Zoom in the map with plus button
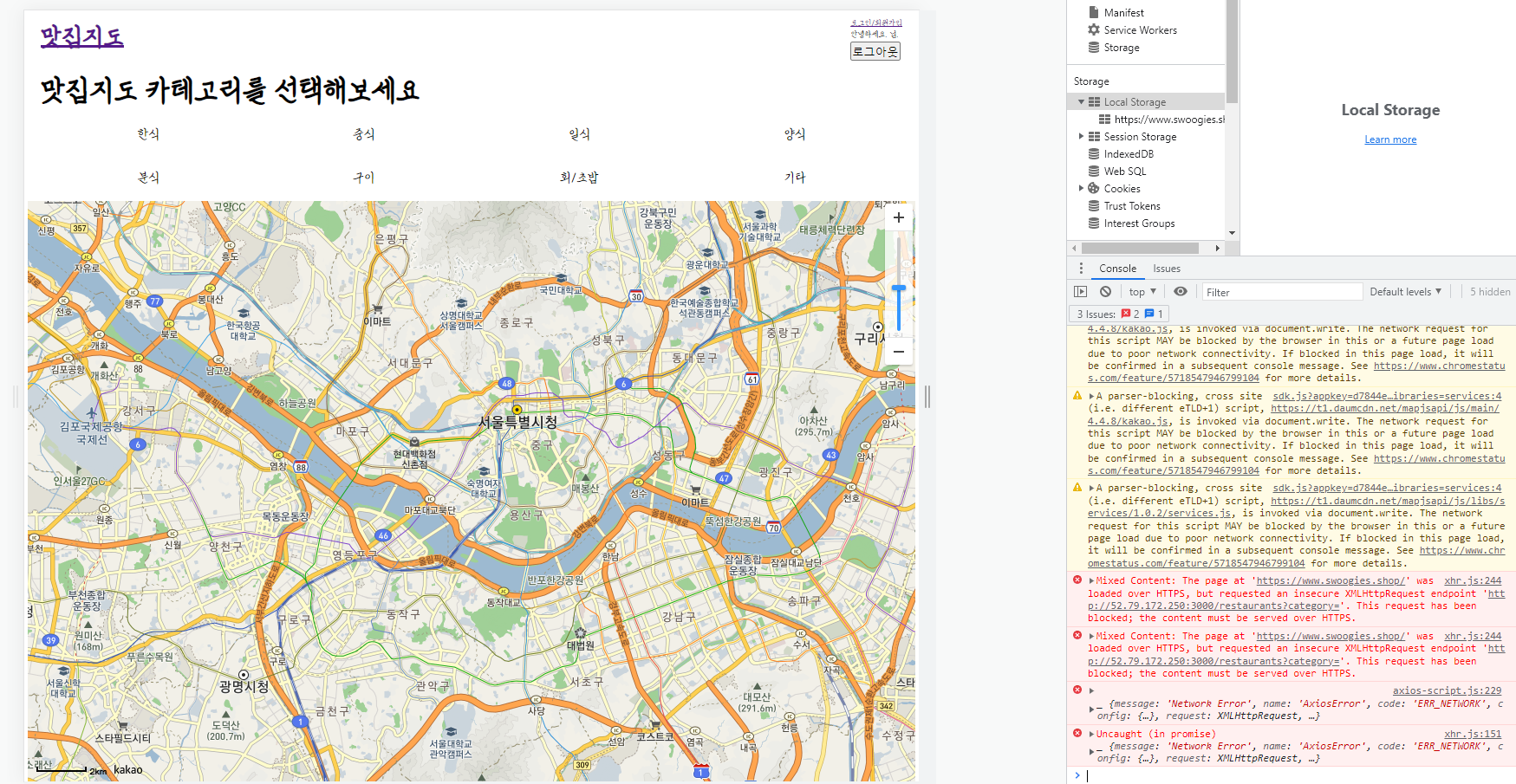 point(899,217)
